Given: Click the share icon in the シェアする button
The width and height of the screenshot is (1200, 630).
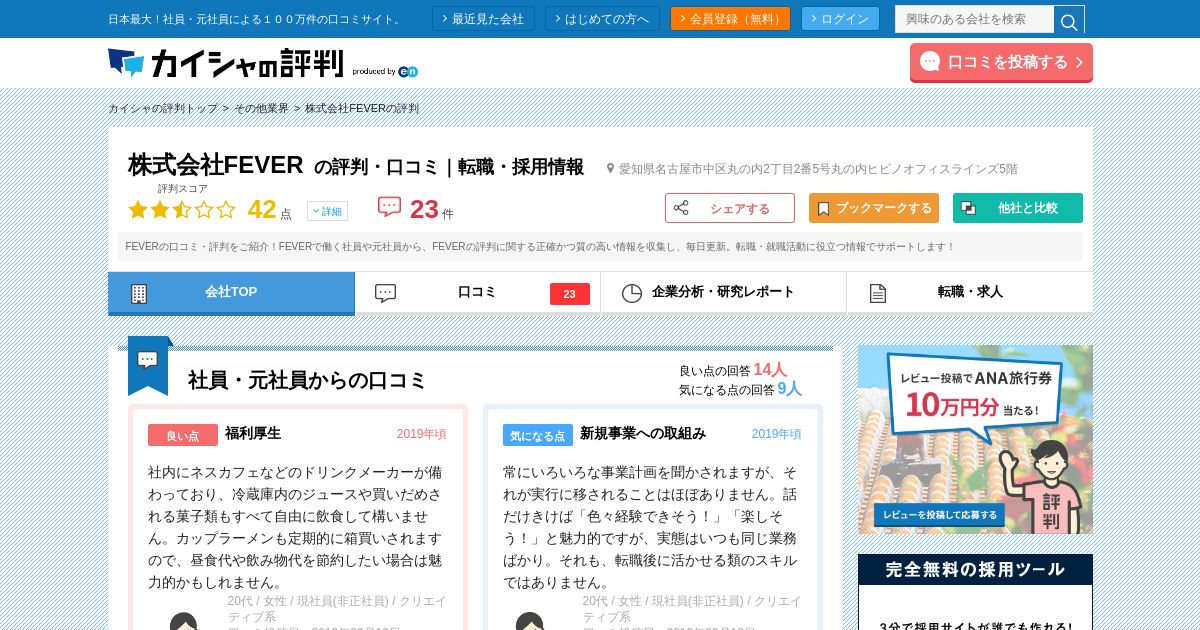Looking at the screenshot, I should pyautogui.click(x=681, y=208).
